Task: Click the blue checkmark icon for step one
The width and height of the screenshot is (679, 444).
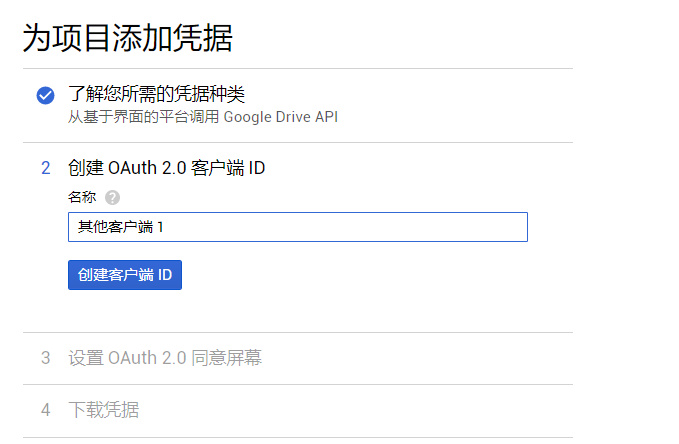Action: [45, 95]
